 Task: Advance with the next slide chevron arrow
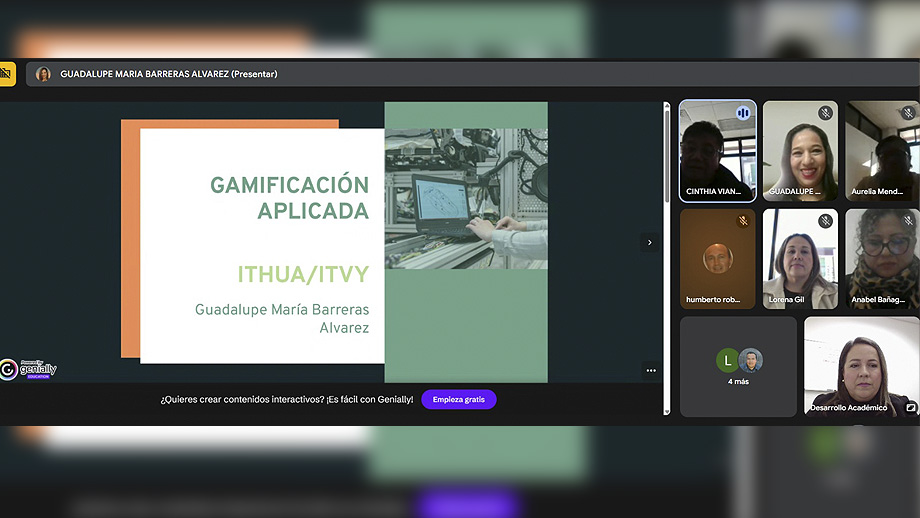[649, 242]
